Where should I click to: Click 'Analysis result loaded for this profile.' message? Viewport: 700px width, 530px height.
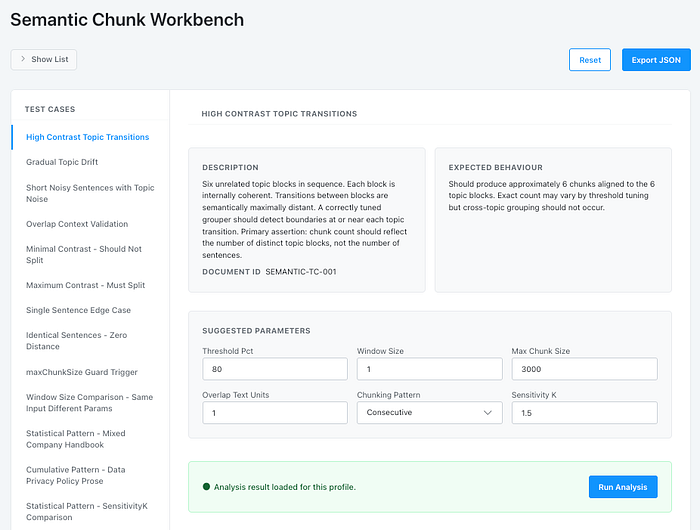click(285, 487)
